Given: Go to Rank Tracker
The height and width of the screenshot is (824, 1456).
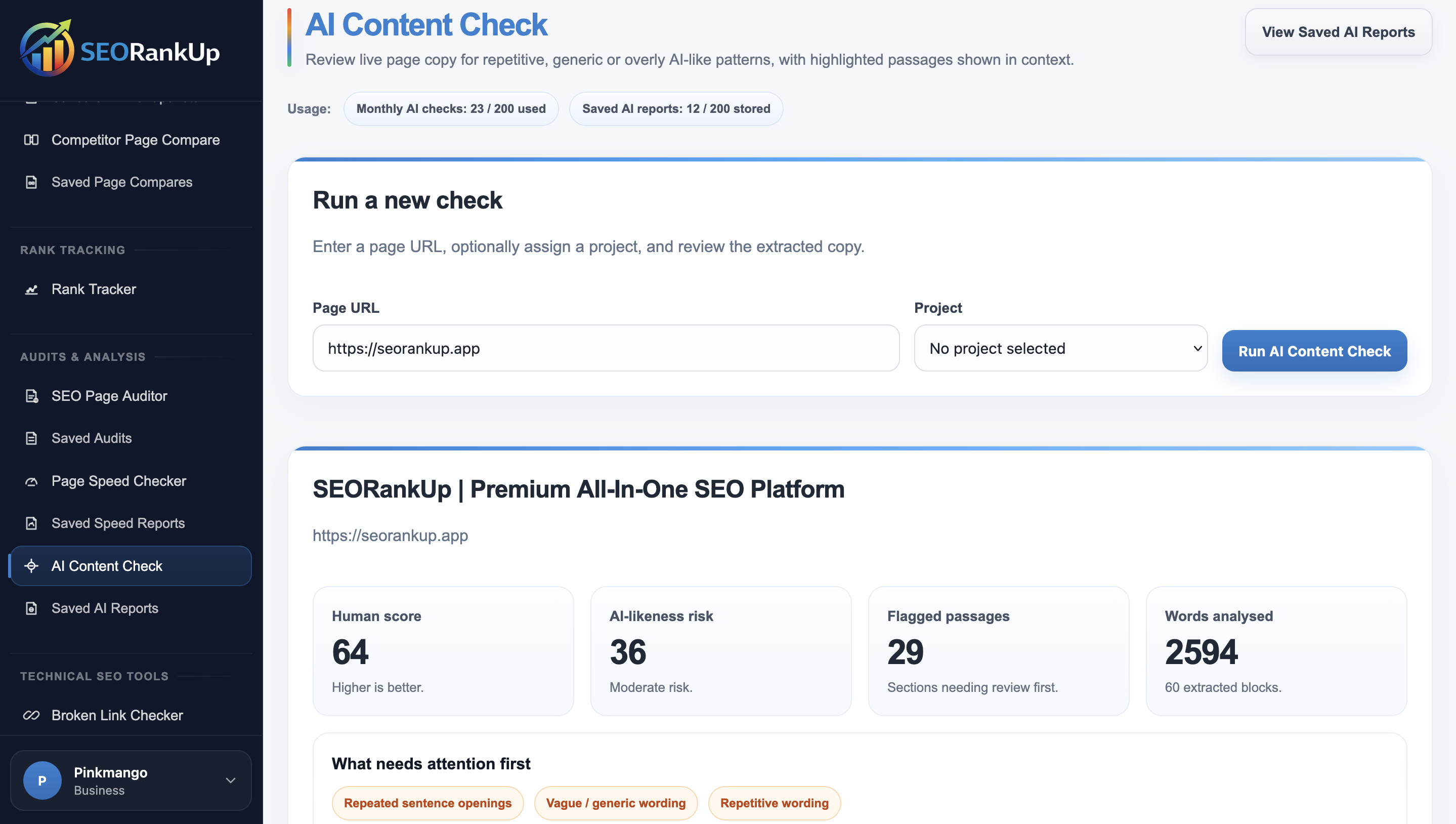Looking at the screenshot, I should 131,289.
